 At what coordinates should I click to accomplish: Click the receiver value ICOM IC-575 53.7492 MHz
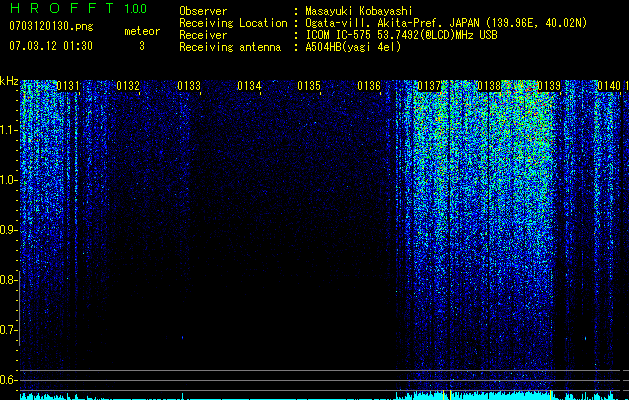[401, 35]
